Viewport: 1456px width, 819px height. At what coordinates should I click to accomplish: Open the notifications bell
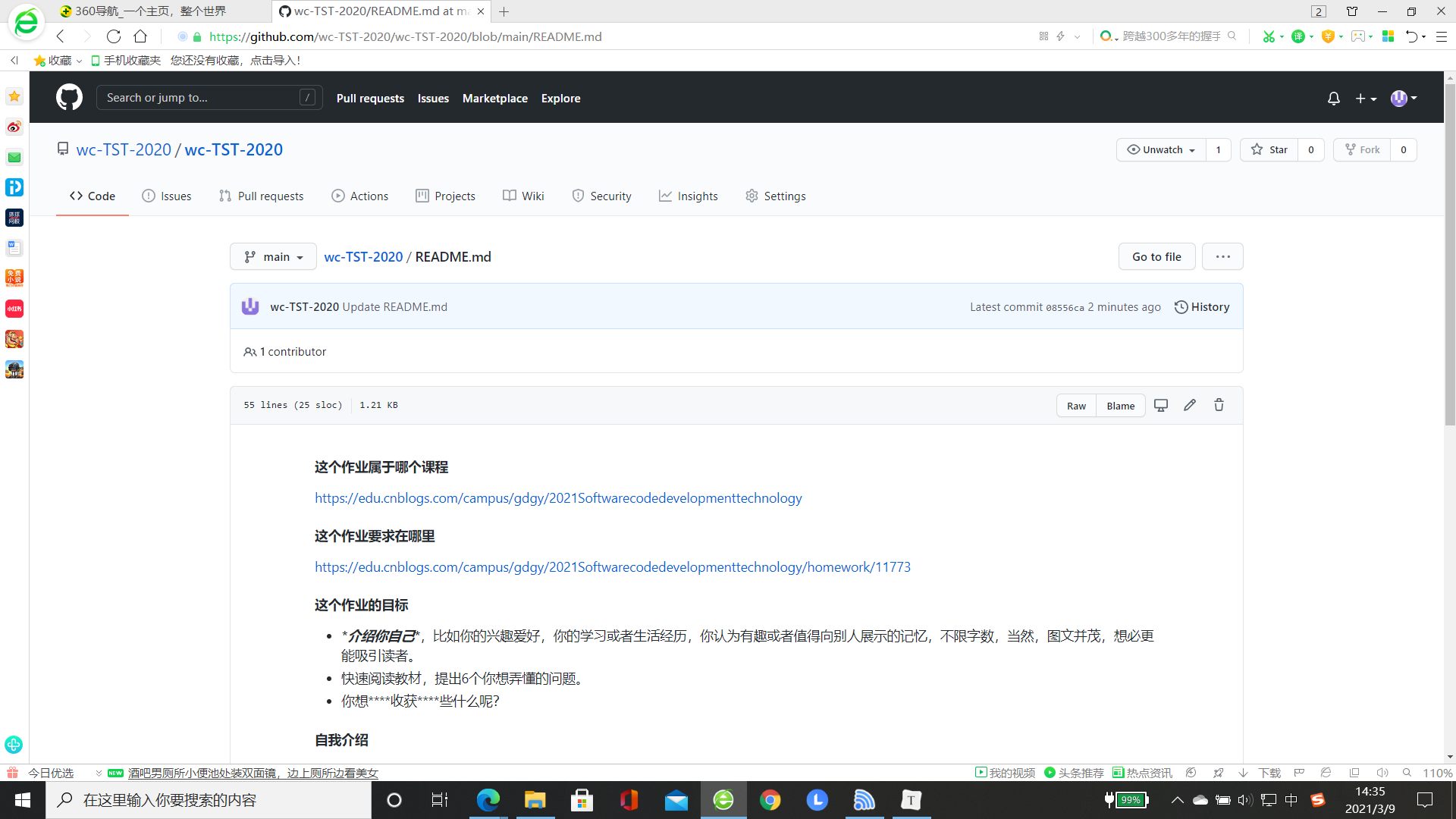pyautogui.click(x=1333, y=99)
